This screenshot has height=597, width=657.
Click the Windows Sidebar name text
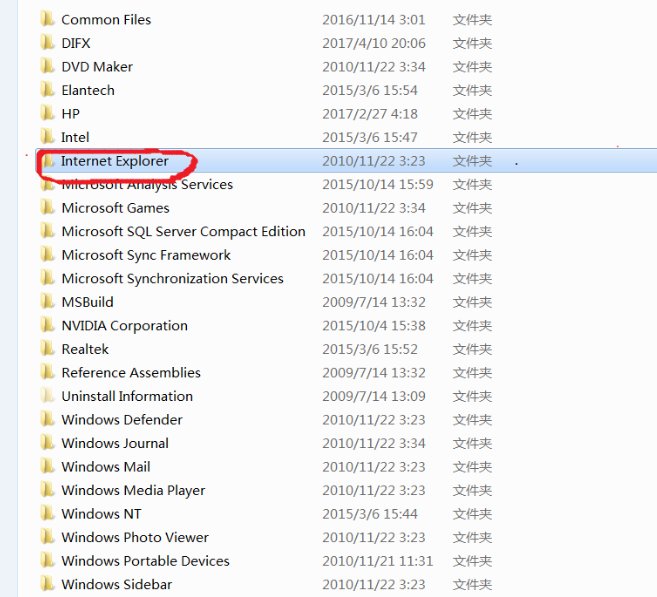click(x=117, y=584)
